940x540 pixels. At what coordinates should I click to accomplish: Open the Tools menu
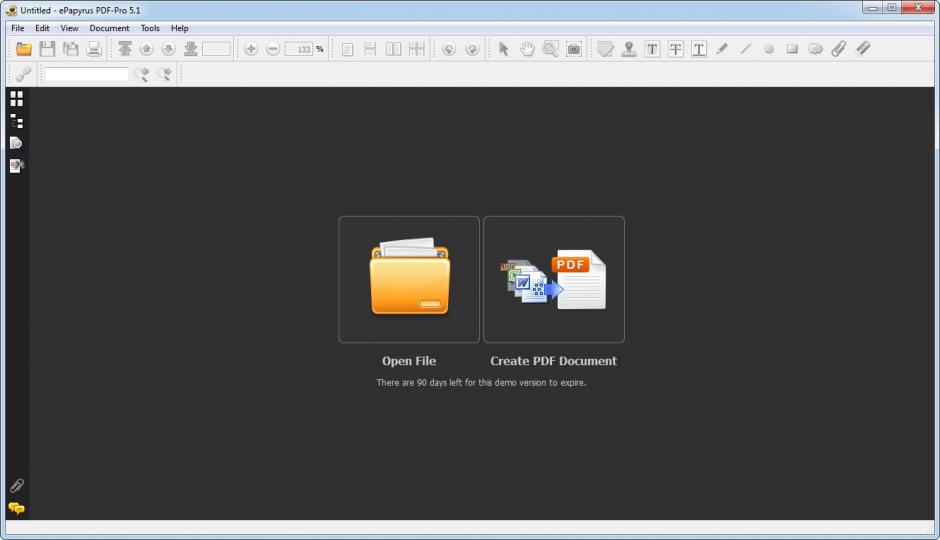click(150, 28)
